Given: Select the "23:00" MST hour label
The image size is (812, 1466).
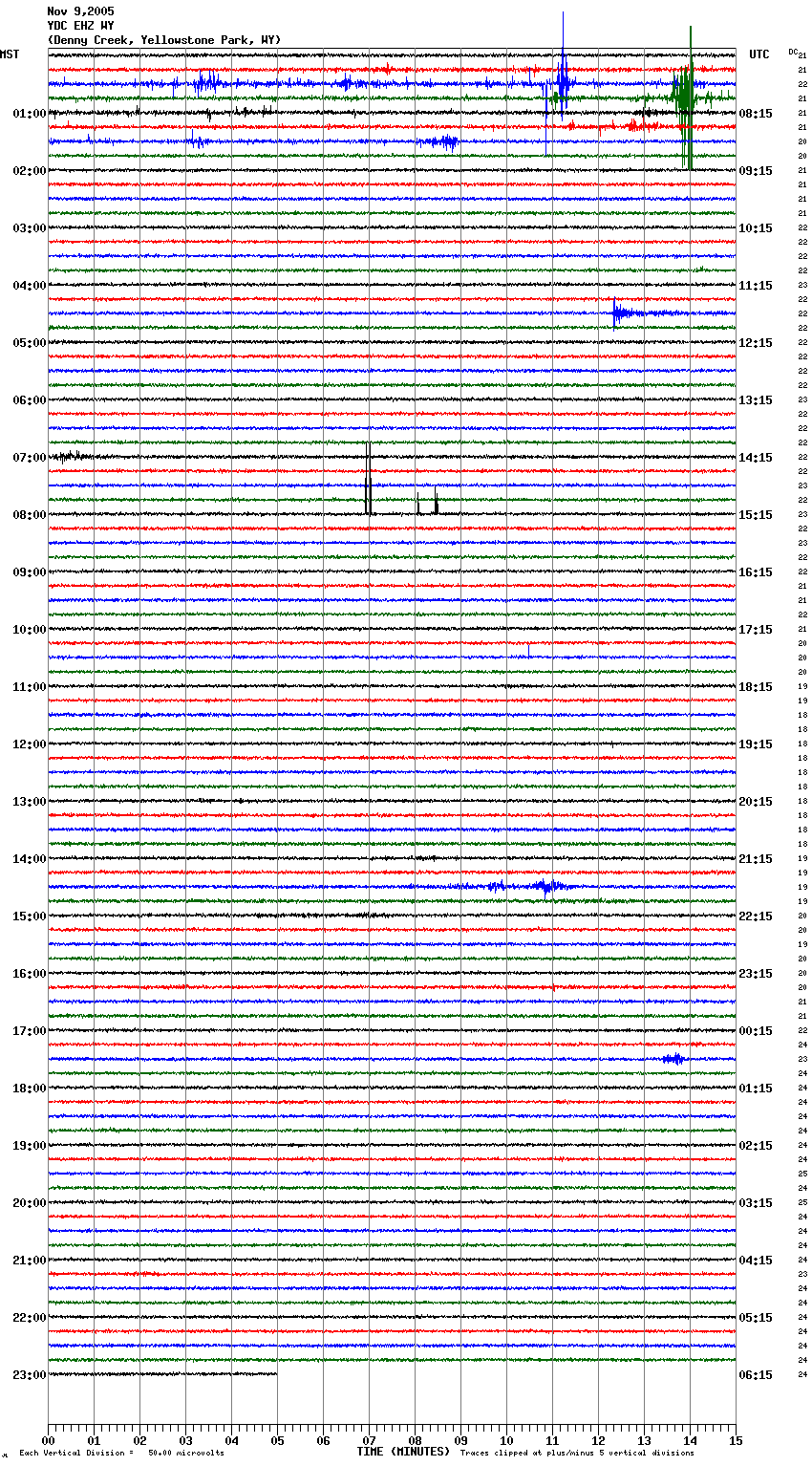Looking at the screenshot, I should point(30,1375).
